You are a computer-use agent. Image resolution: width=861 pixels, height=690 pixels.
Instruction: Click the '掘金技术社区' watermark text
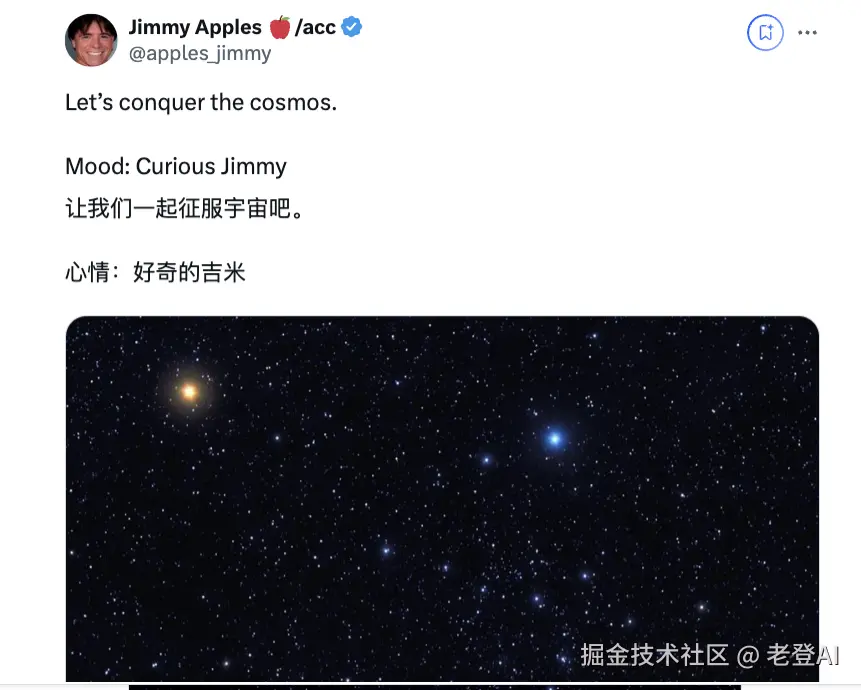655,655
